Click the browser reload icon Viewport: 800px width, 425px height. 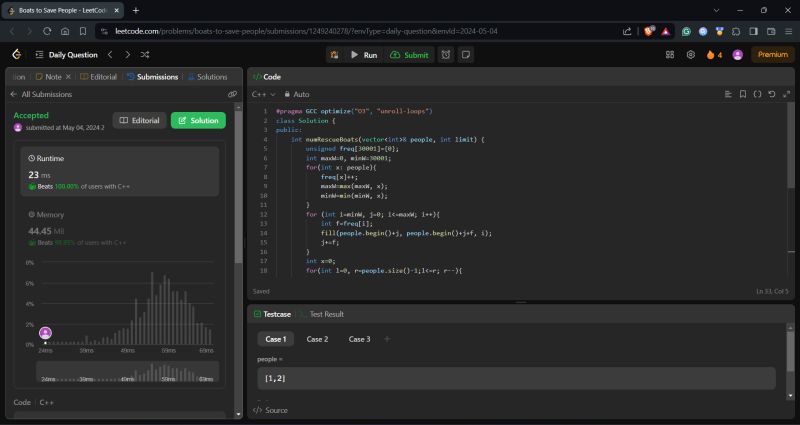pos(47,31)
